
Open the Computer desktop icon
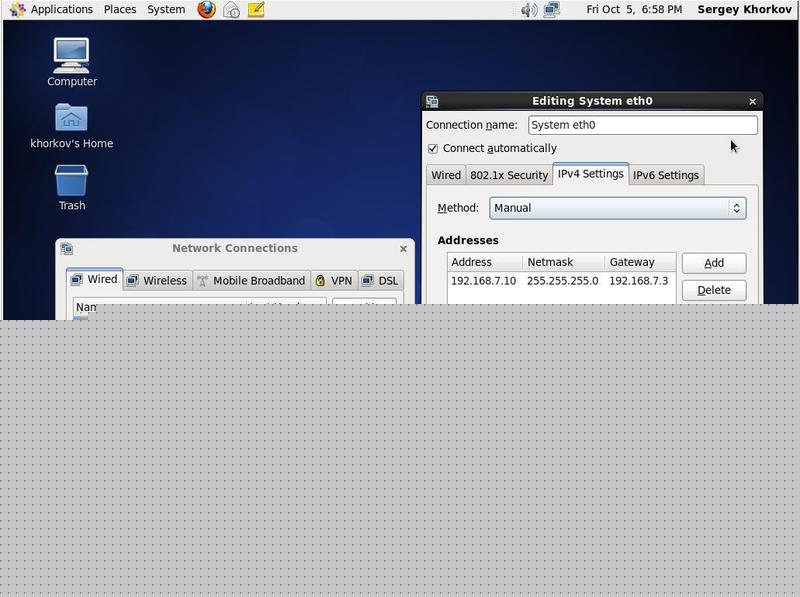pos(70,55)
